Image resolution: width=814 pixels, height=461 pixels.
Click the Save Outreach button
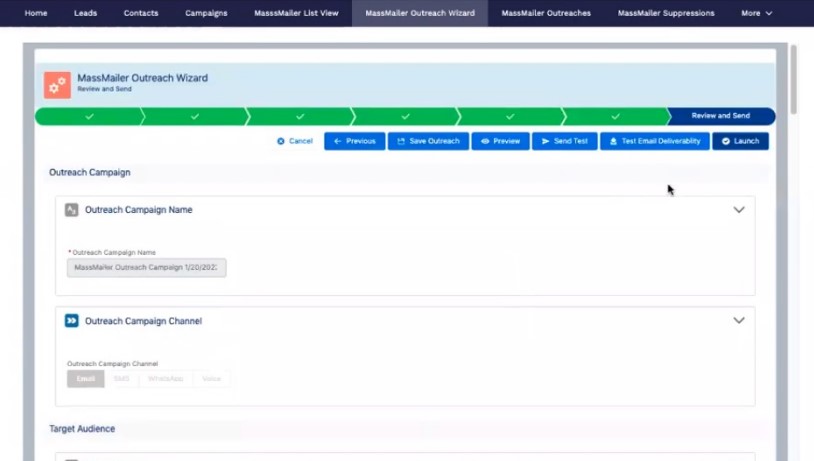pos(428,141)
